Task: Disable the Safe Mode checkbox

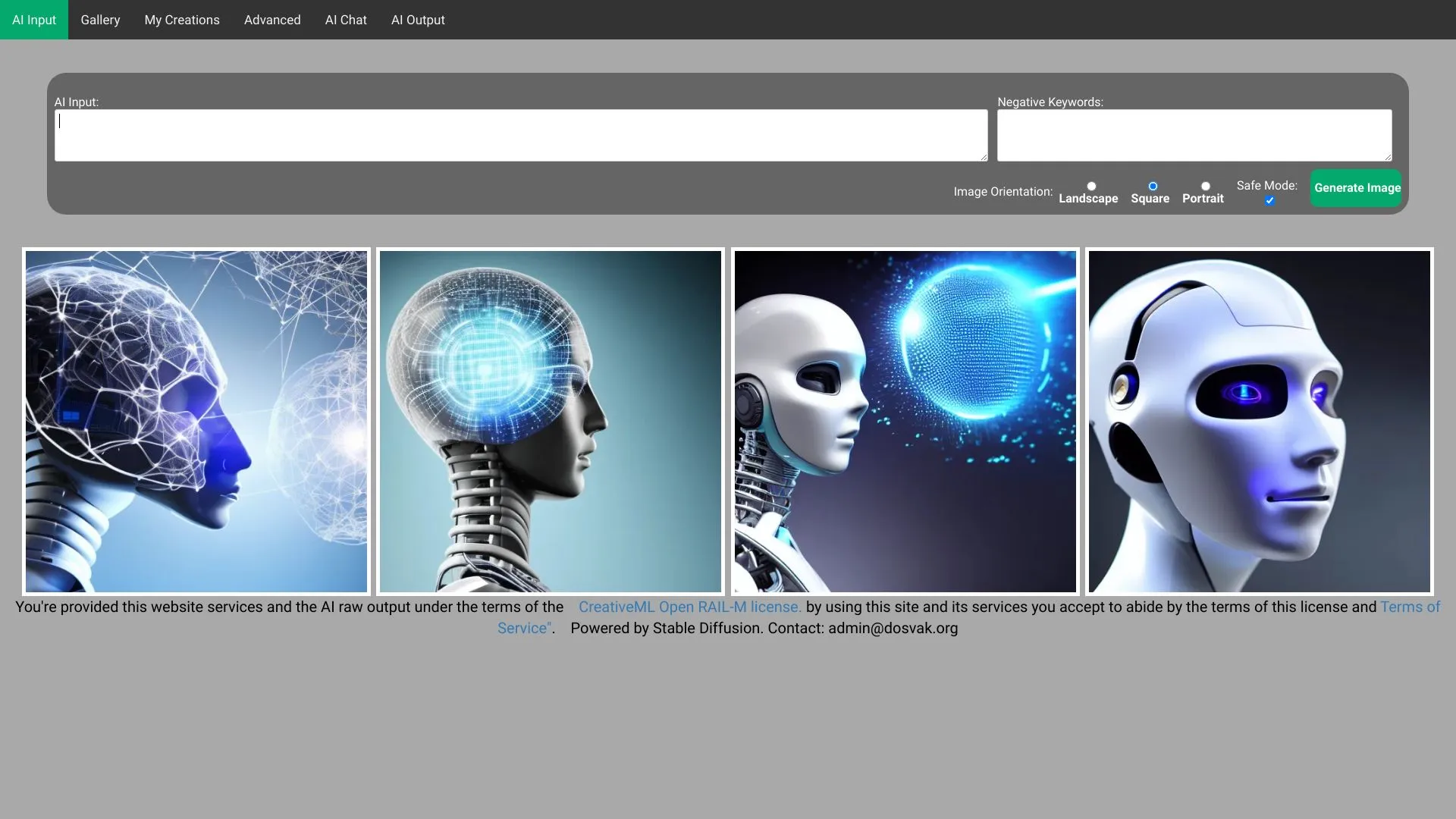Action: tap(1269, 200)
